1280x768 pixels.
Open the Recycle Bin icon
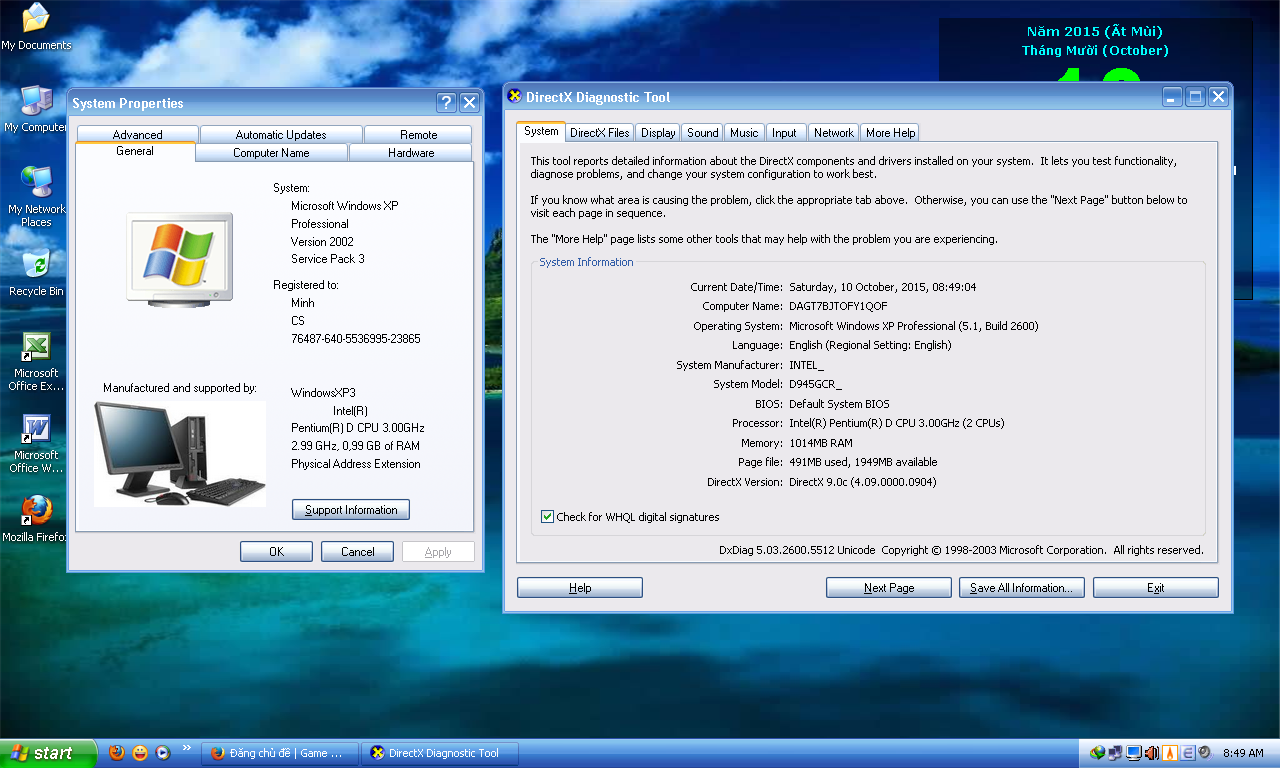coord(36,273)
